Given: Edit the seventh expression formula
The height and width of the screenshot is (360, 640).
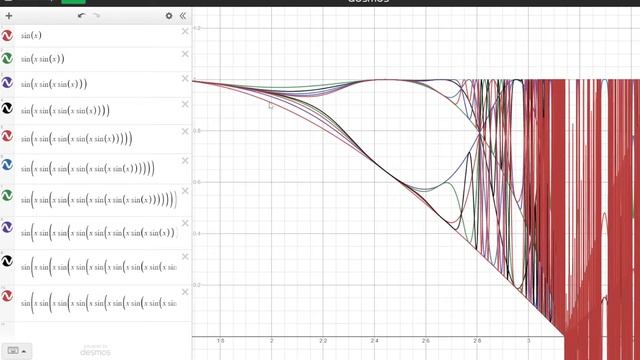Looking at the screenshot, I should pos(98,200).
